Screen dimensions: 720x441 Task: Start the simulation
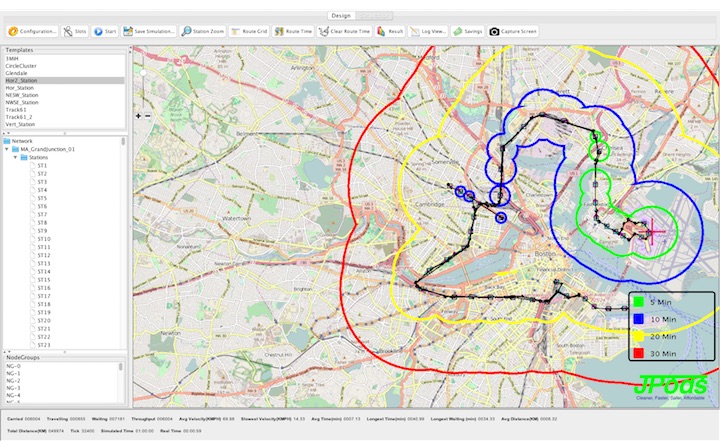pos(105,31)
